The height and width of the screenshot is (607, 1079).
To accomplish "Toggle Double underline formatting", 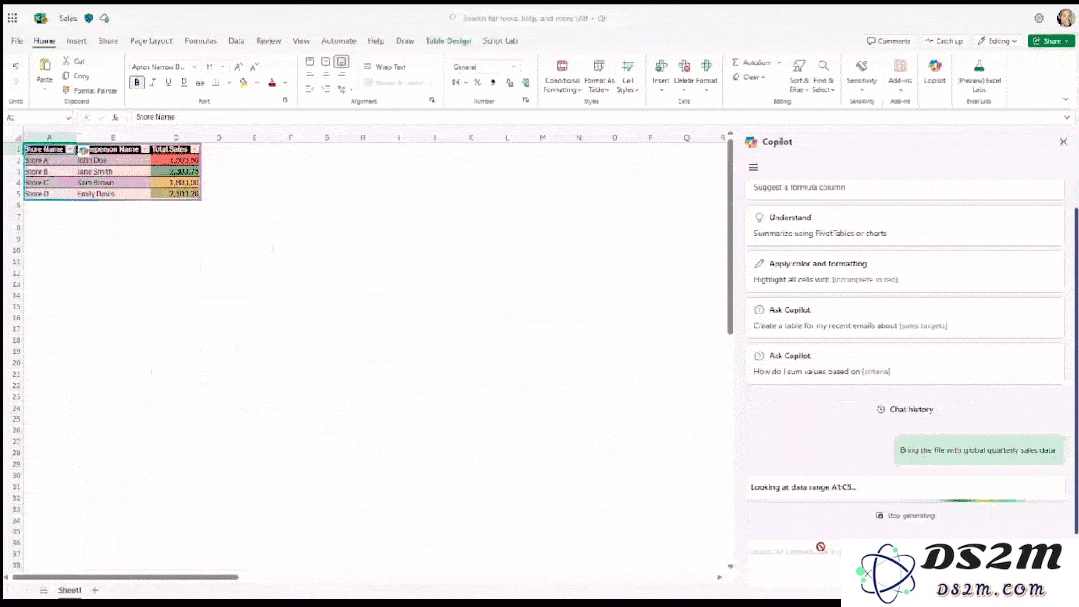I will tap(184, 83).
